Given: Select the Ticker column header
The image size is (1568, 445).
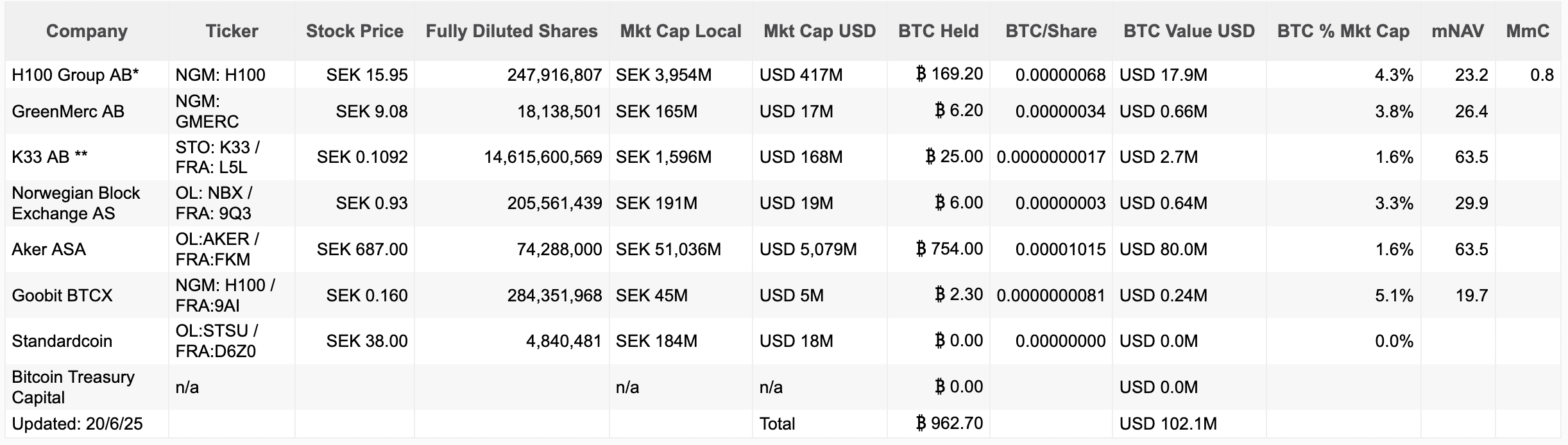Looking at the screenshot, I should click(x=232, y=31).
